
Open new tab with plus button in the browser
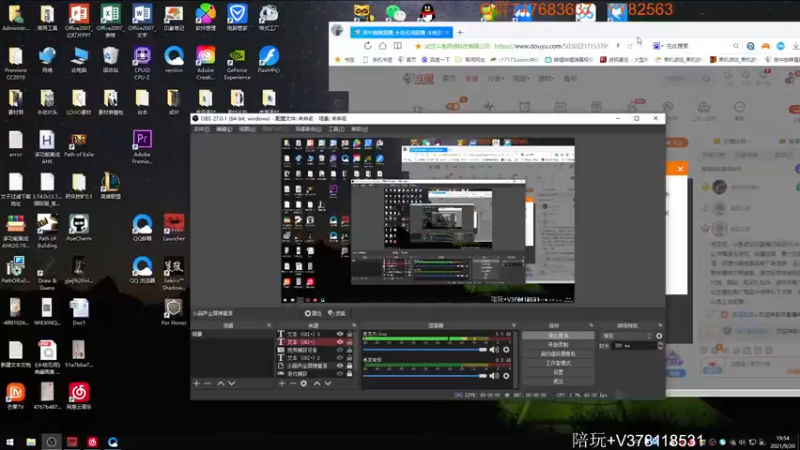(x=460, y=33)
